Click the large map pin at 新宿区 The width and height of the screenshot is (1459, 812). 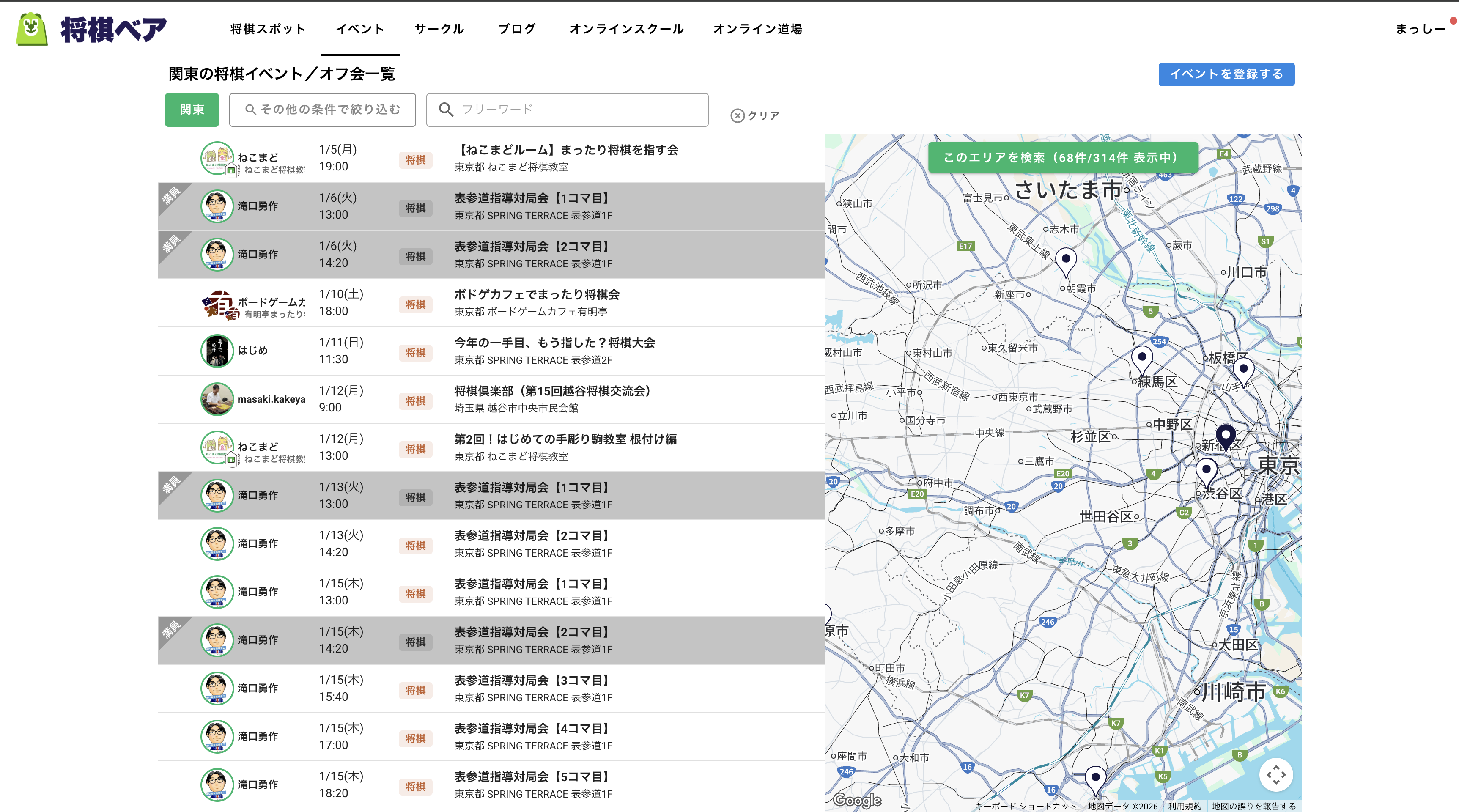tap(1226, 436)
